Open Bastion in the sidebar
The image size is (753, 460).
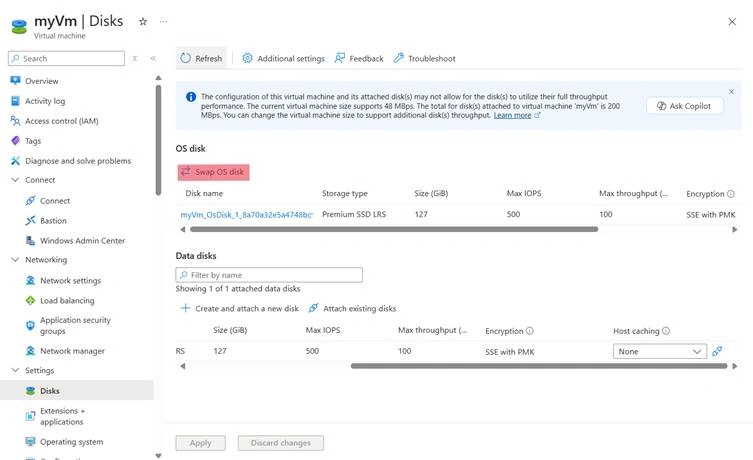coord(53,220)
